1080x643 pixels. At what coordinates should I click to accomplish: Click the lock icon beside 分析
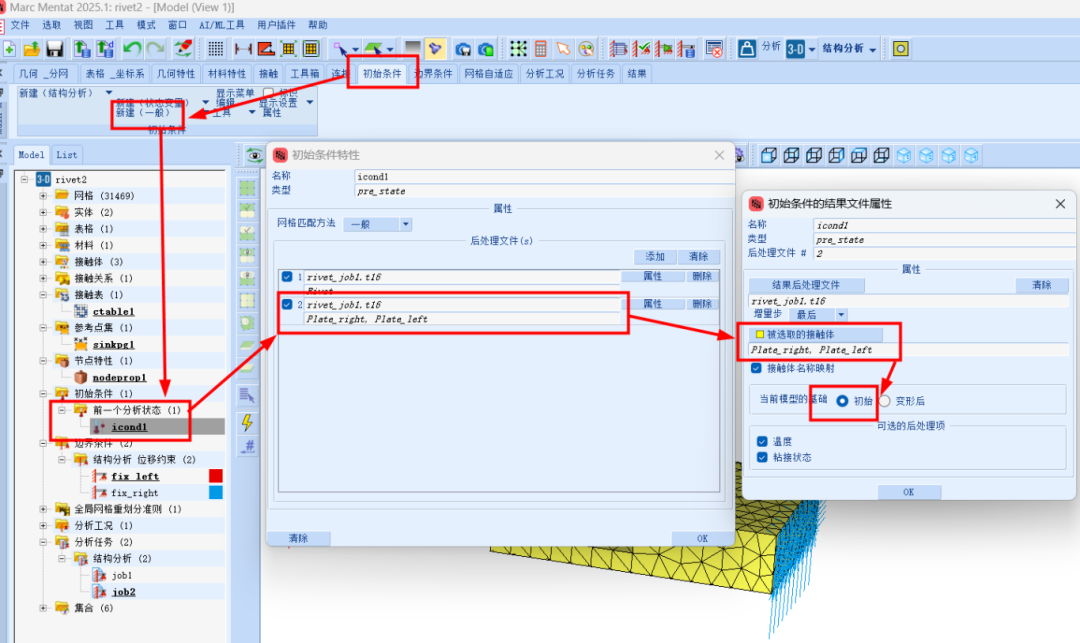(x=746, y=48)
